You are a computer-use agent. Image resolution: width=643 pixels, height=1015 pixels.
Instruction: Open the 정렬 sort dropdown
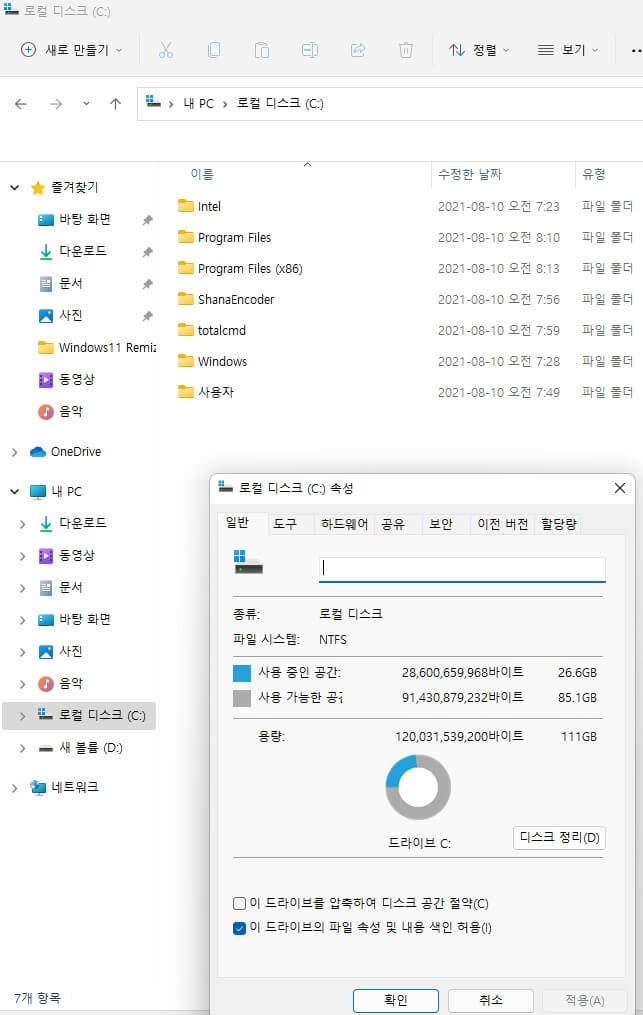pyautogui.click(x=479, y=50)
